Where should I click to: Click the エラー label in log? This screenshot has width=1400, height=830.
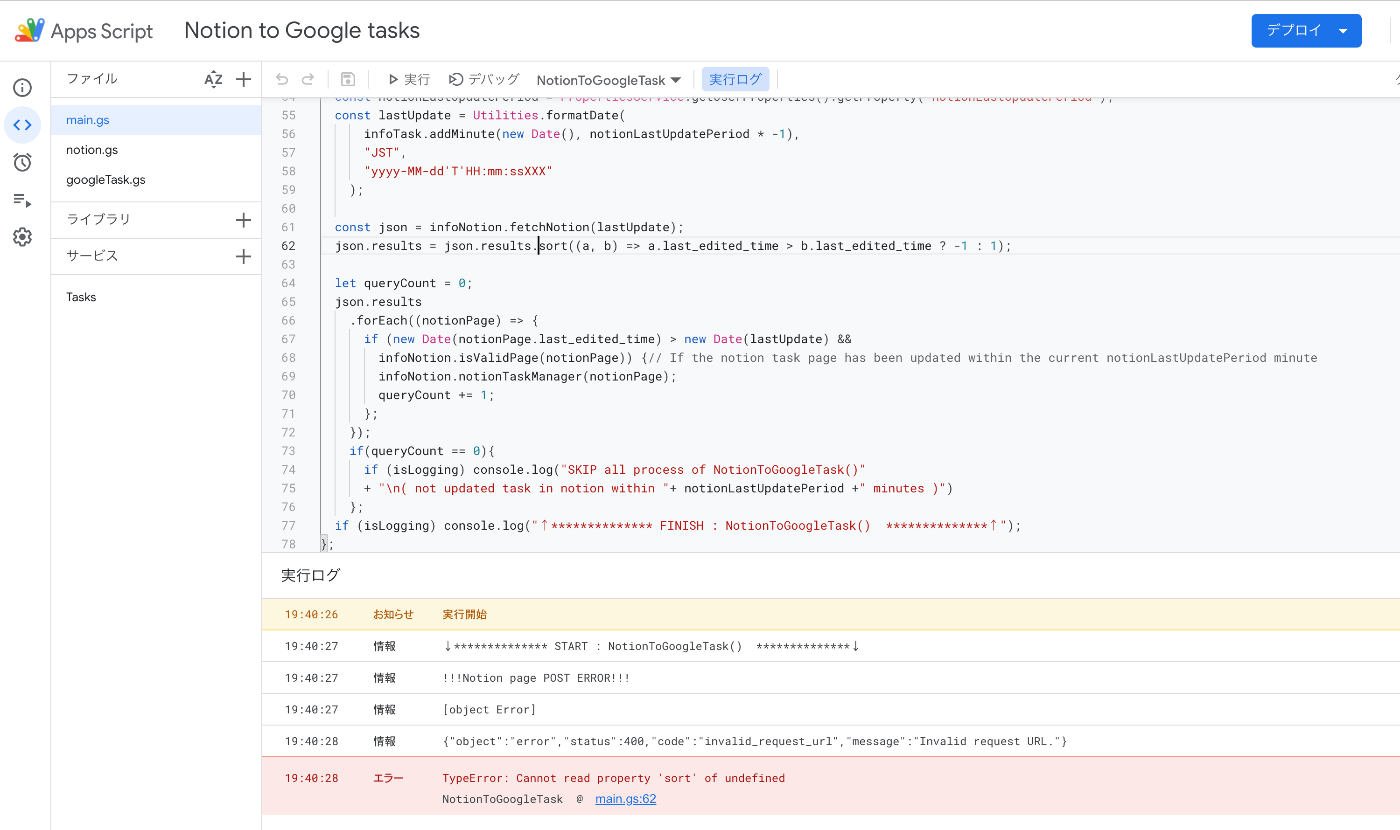[x=388, y=778]
